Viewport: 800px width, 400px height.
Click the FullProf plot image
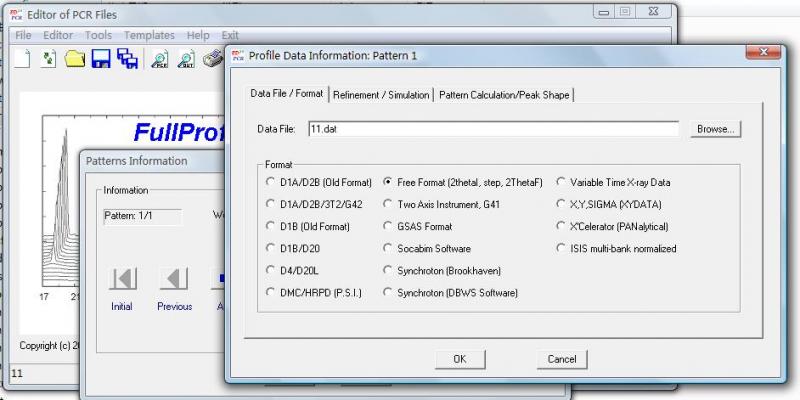(x=122, y=212)
